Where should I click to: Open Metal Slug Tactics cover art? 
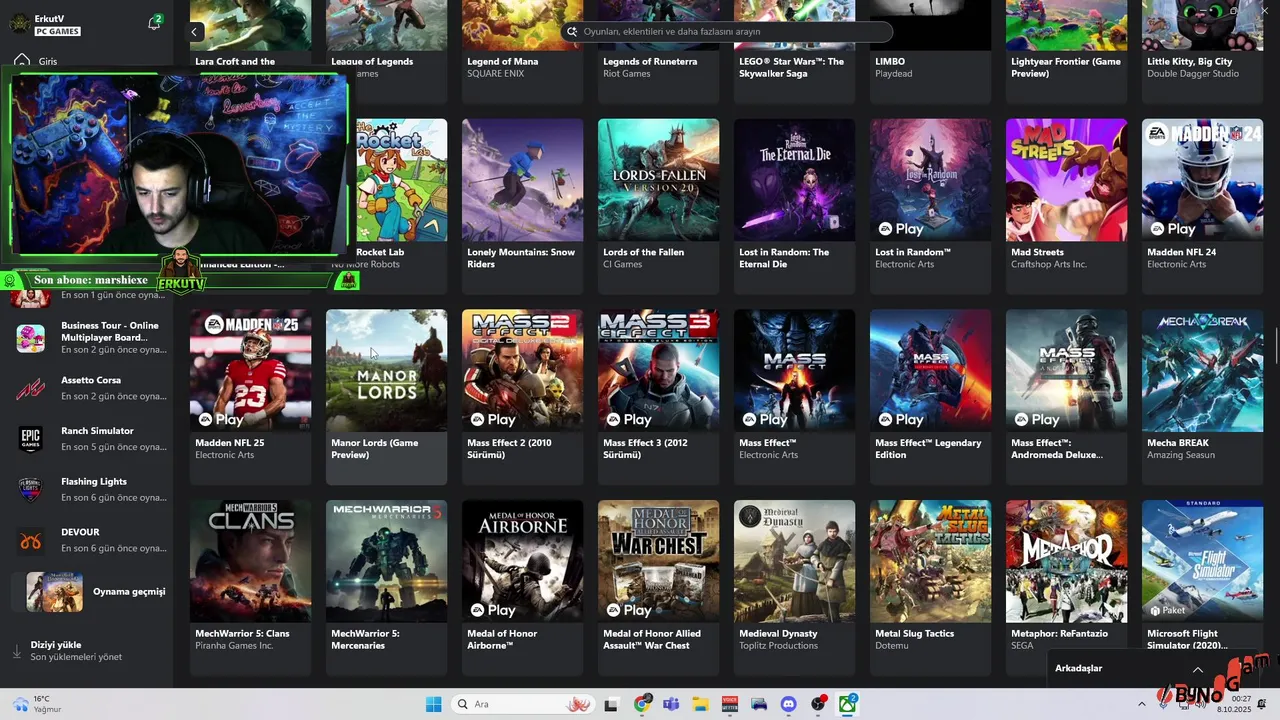930,561
